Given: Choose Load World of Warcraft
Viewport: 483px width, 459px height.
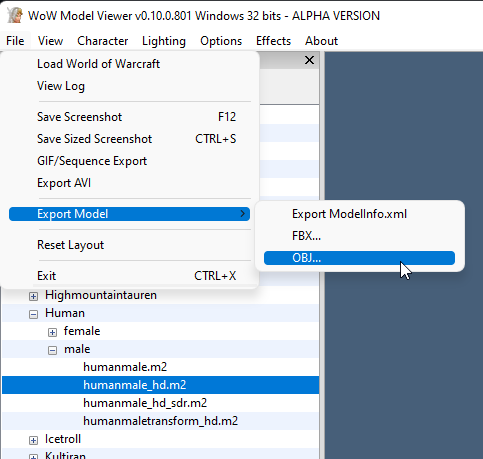Looking at the screenshot, I should 129,64.
